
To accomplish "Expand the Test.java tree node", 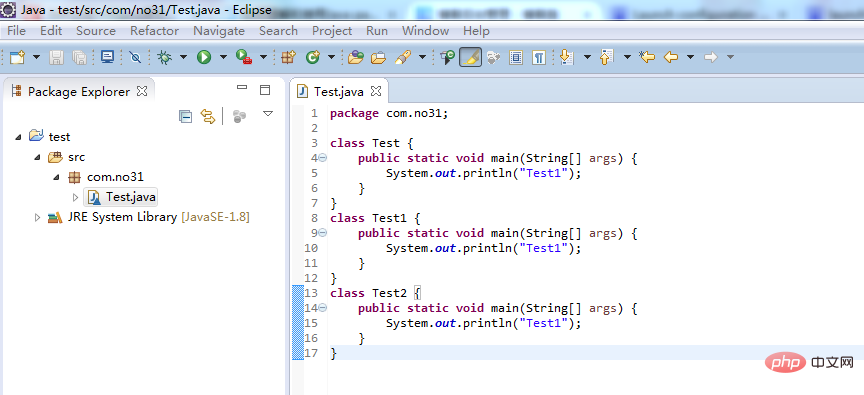I will tap(76, 197).
